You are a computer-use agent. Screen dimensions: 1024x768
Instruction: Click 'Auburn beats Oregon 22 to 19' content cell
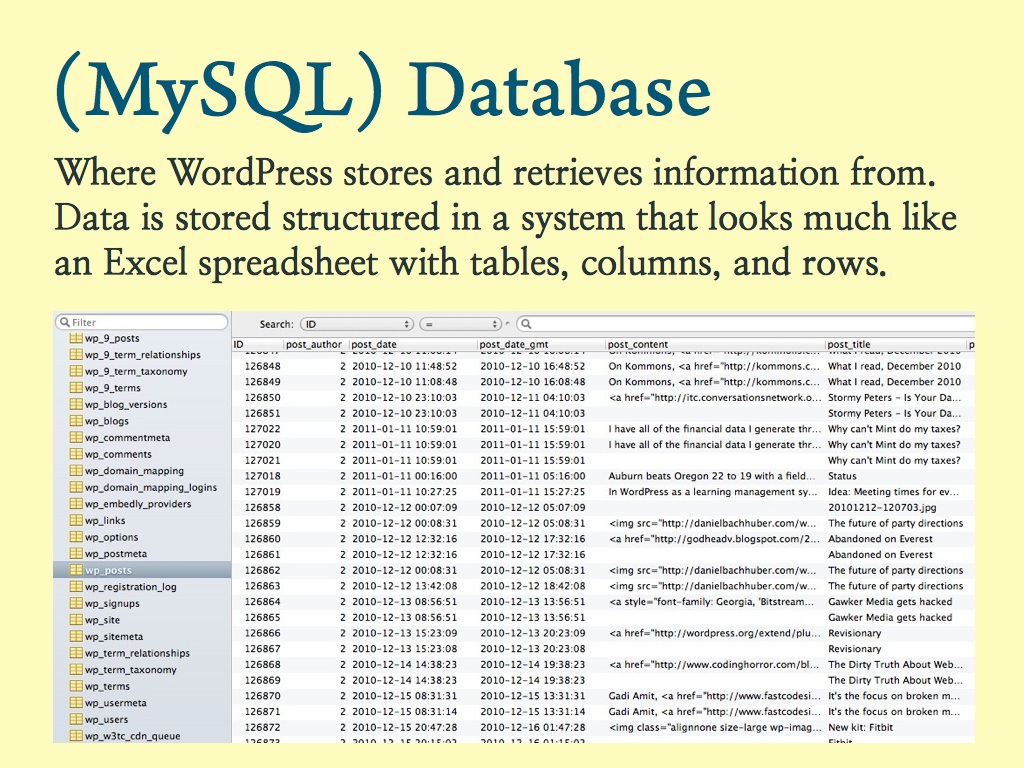pyautogui.click(x=712, y=476)
